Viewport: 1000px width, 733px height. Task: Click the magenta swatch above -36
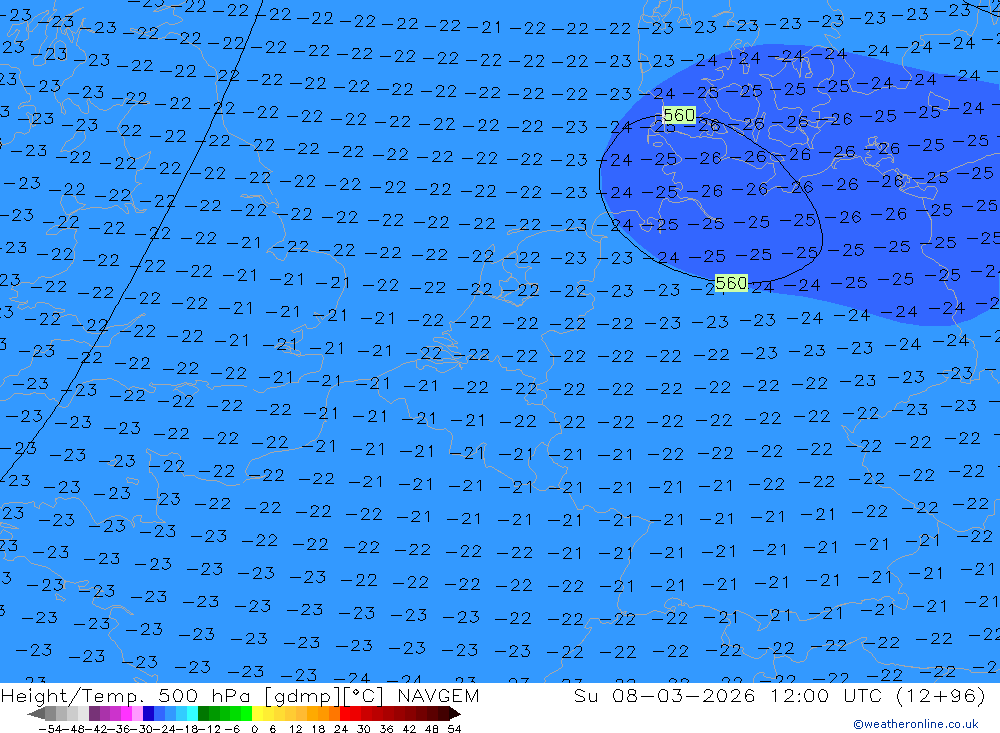126,714
